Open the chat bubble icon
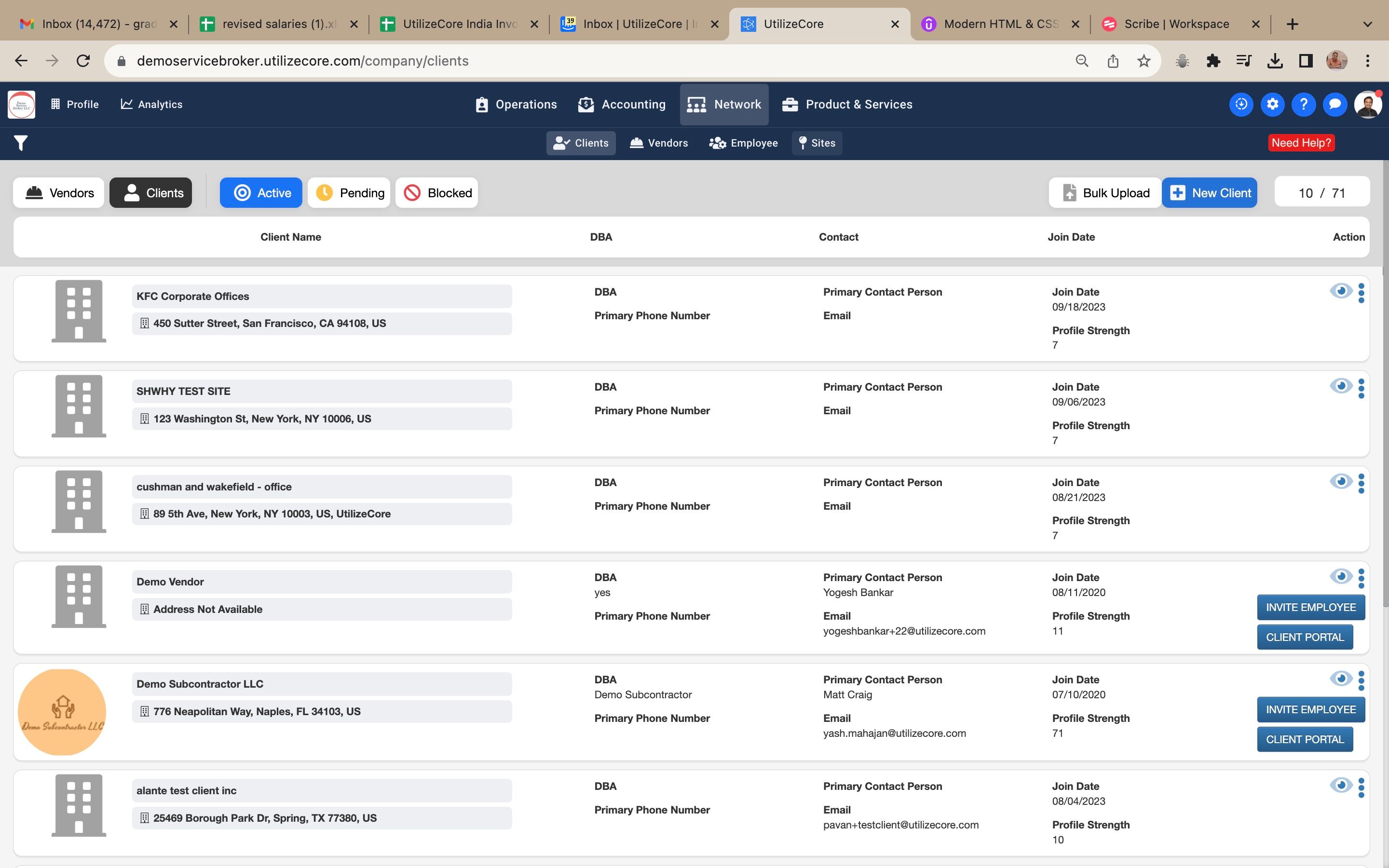 tap(1335, 105)
